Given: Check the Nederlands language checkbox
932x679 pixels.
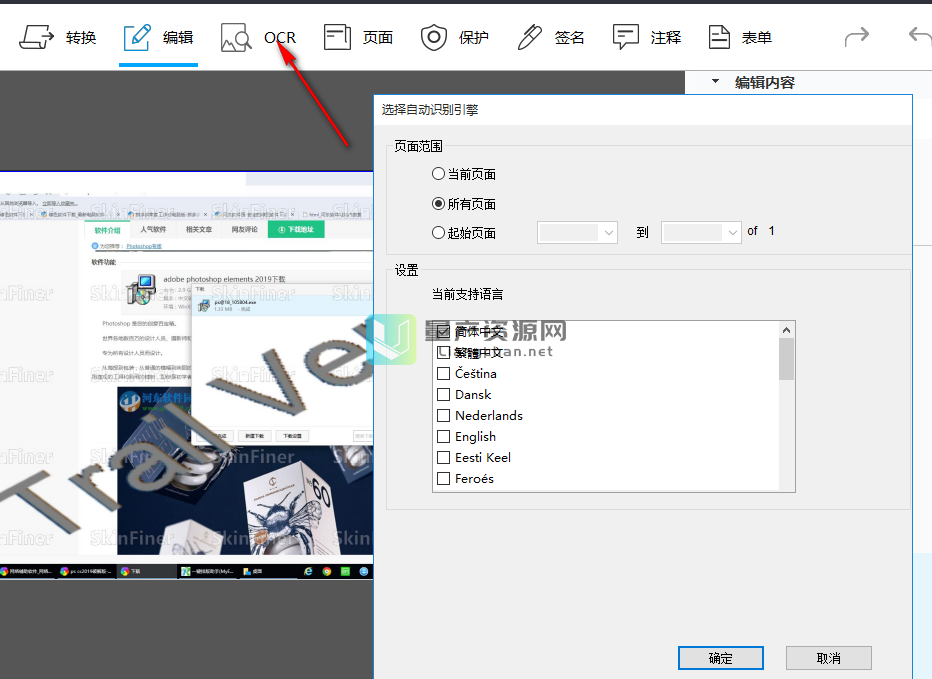Looking at the screenshot, I should pyautogui.click(x=443, y=416).
